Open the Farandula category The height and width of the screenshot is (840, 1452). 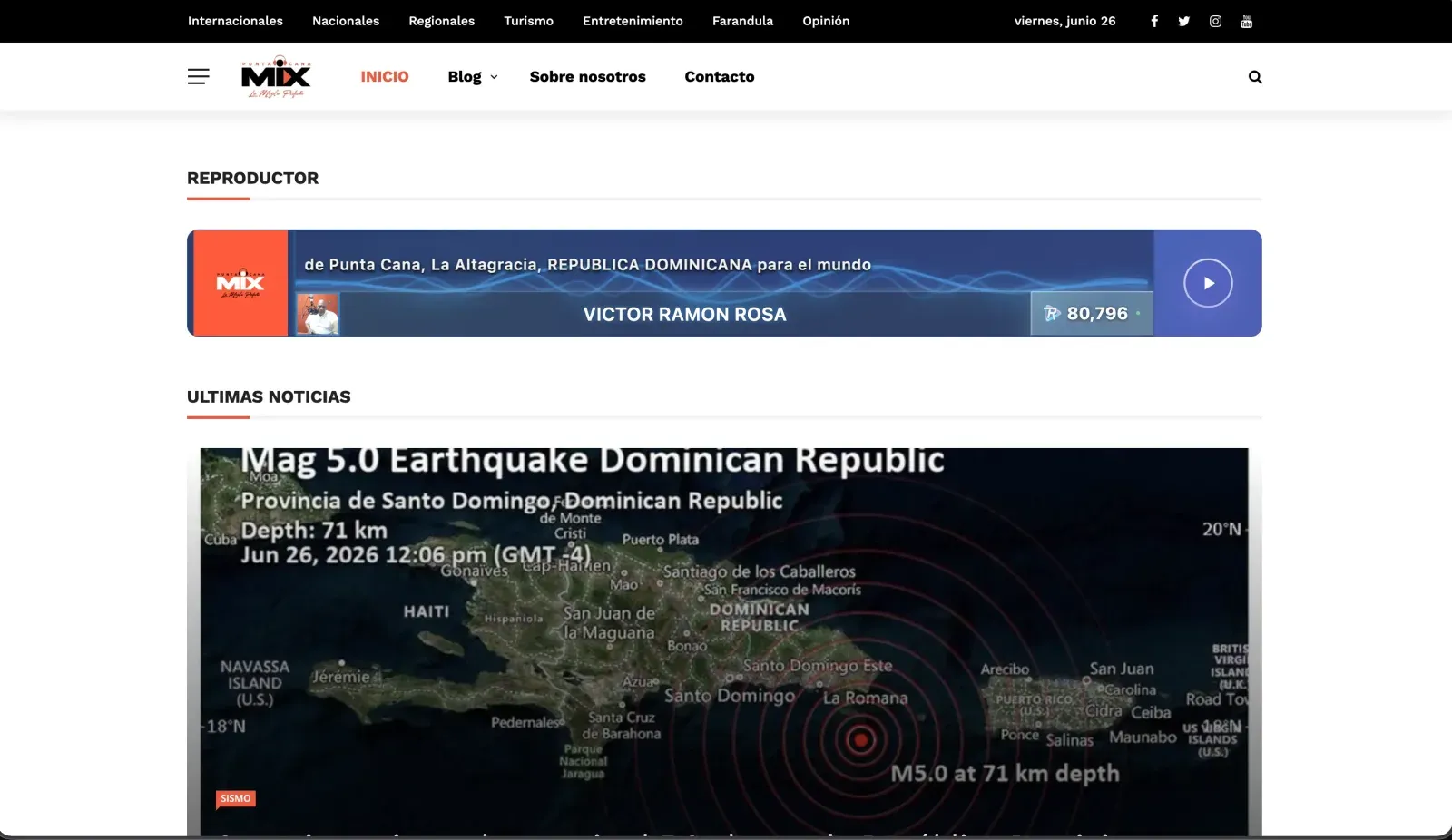pos(742,21)
